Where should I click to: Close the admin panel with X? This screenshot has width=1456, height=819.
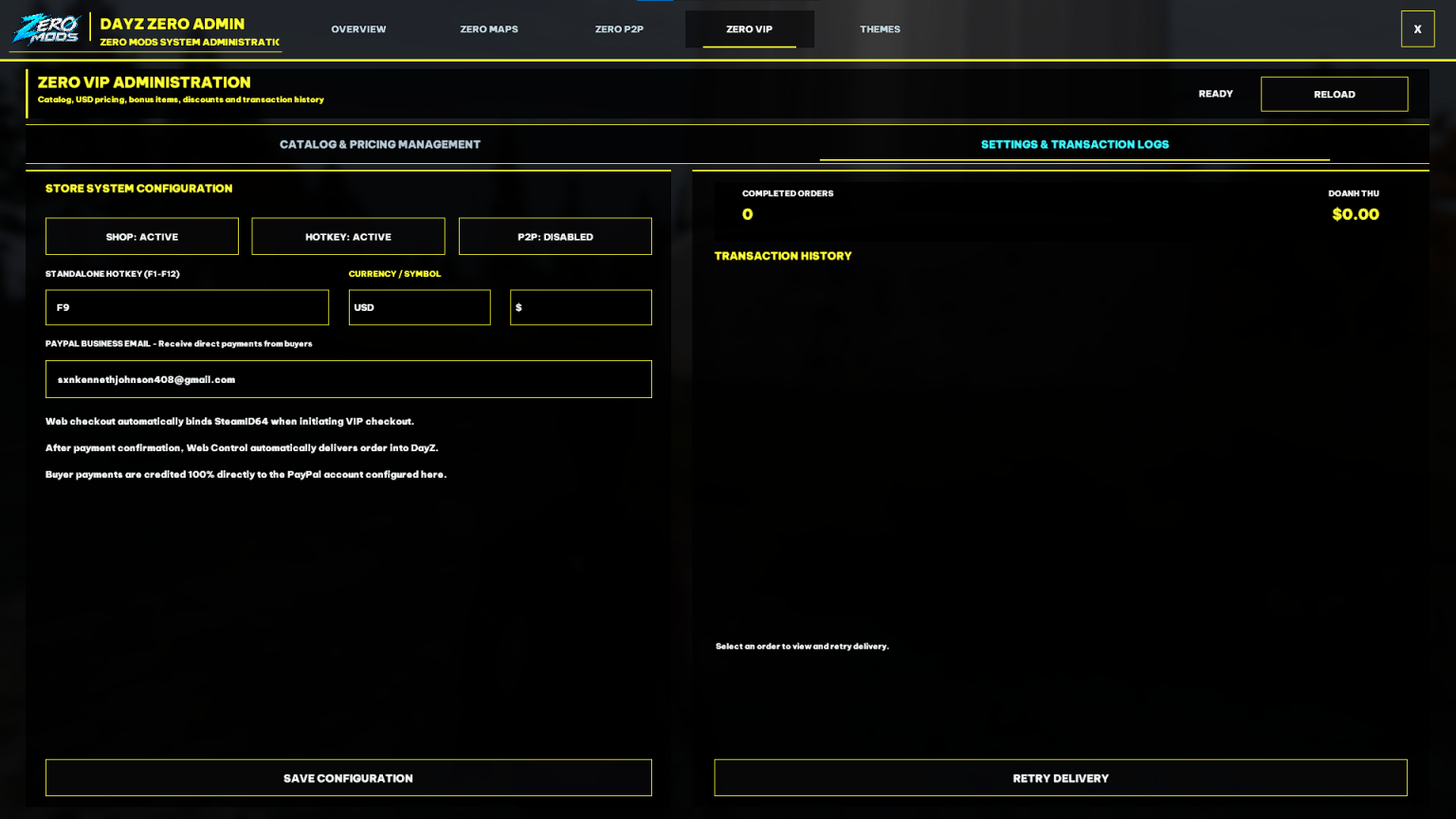1417,29
